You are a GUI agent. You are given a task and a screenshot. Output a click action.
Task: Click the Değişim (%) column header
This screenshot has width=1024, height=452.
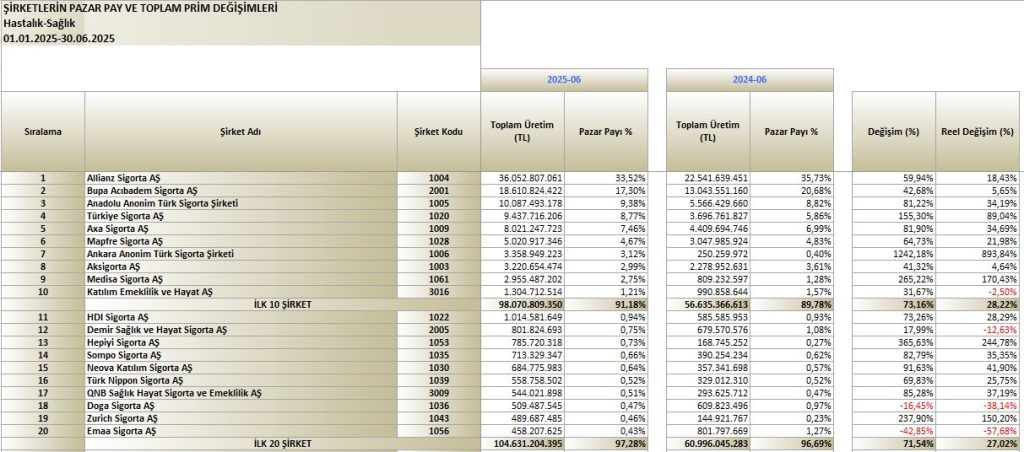[x=894, y=131]
